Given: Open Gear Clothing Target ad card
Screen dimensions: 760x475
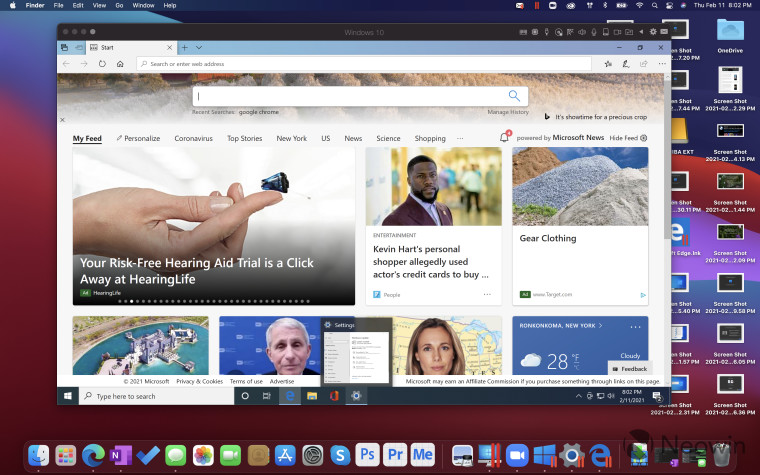Looking at the screenshot, I should (580, 226).
